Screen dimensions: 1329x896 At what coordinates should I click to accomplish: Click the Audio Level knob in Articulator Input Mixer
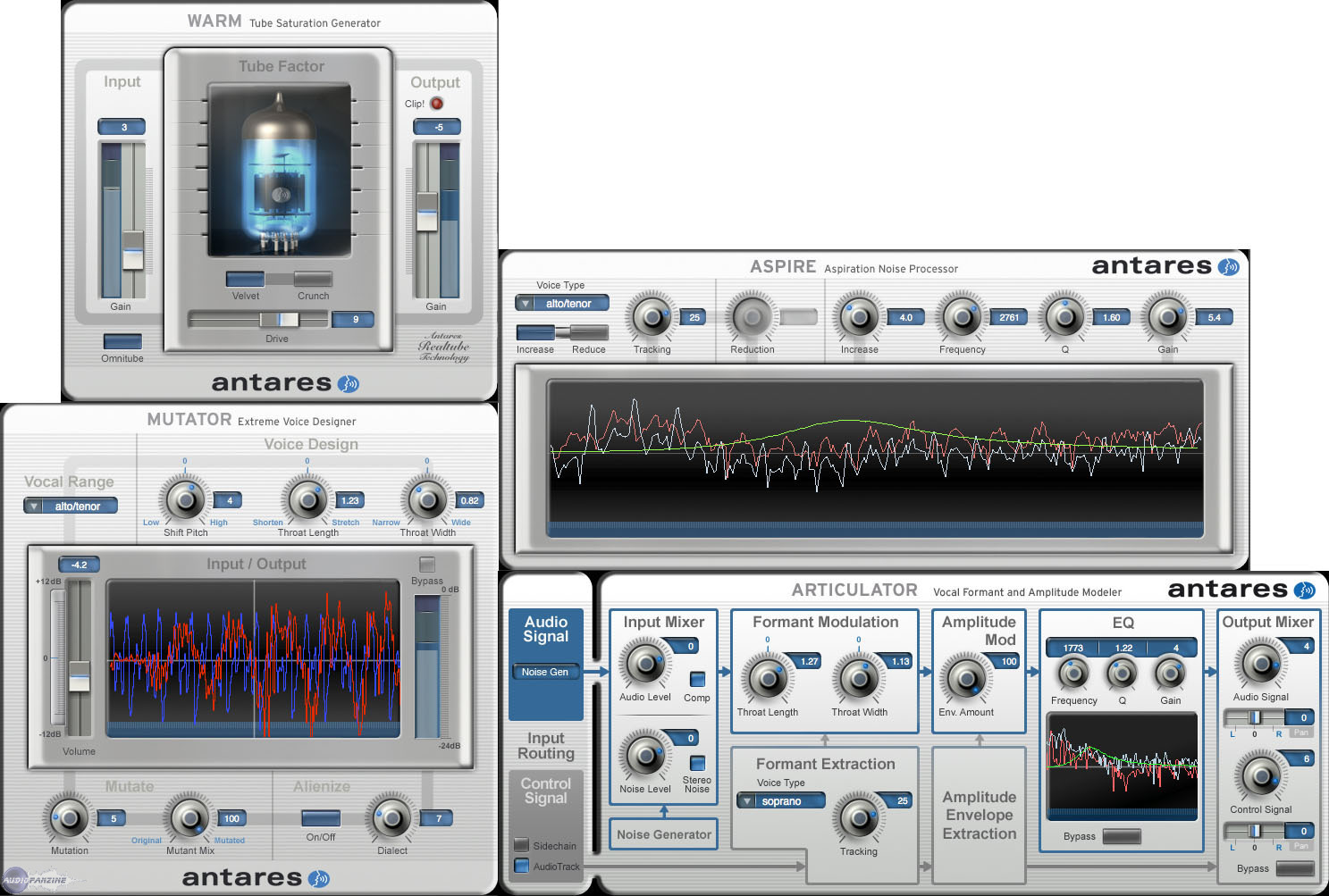tap(645, 664)
